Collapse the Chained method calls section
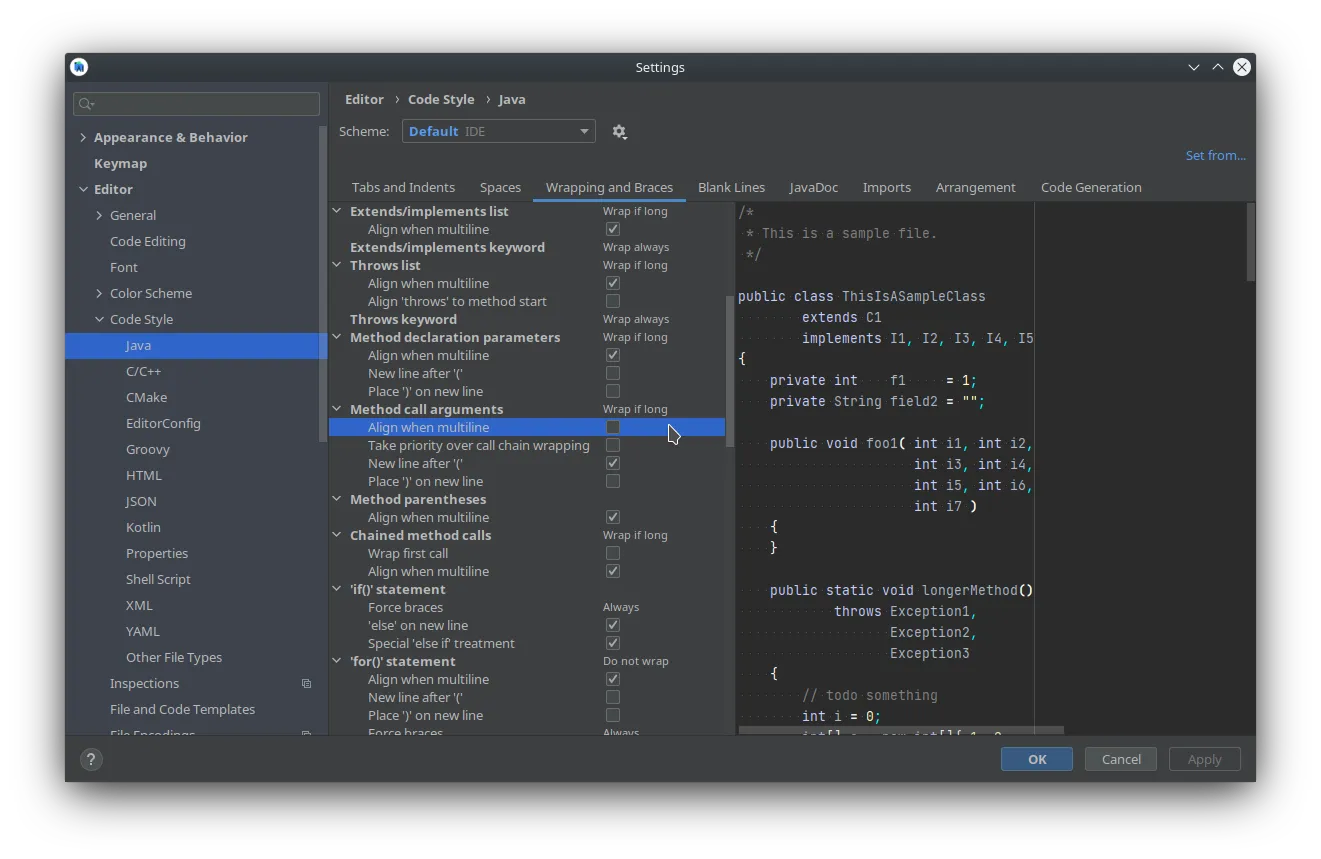1321x859 pixels. (x=337, y=535)
